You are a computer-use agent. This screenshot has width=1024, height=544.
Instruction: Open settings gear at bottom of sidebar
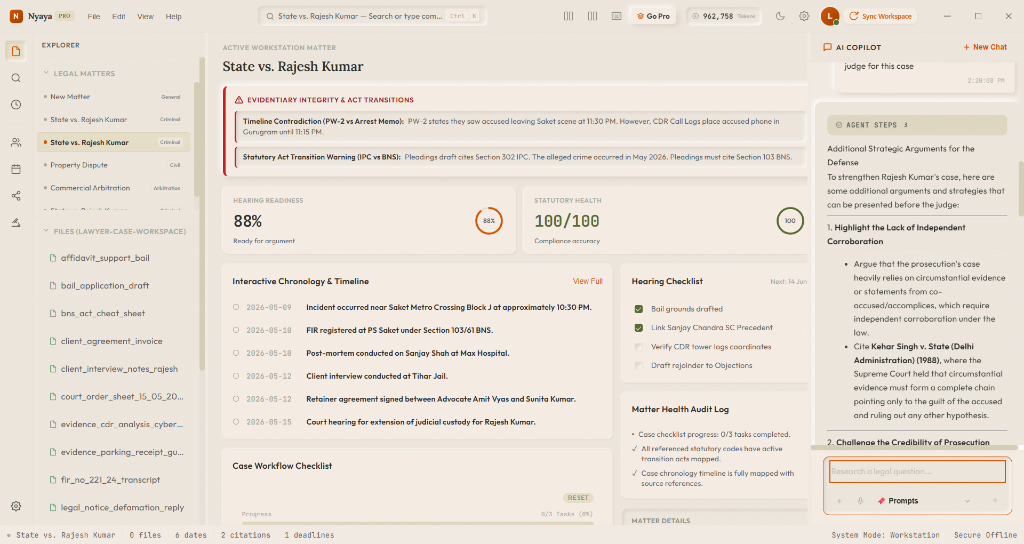(16, 506)
